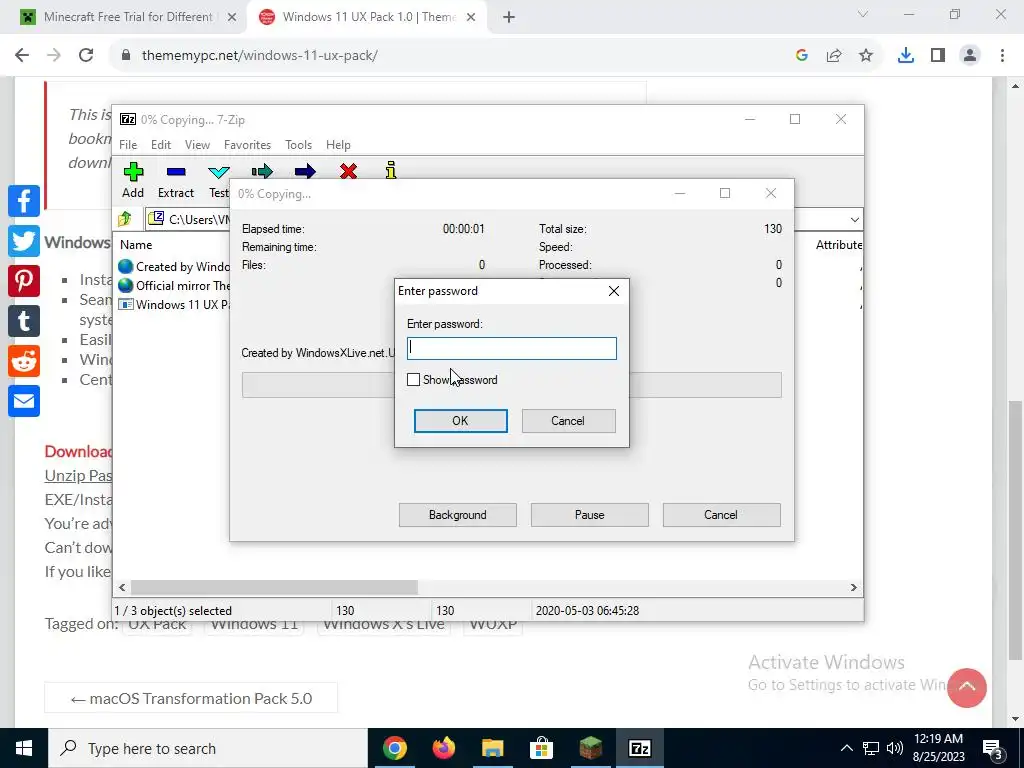The width and height of the screenshot is (1024, 768).
Task: Open the notification center icon
Action: 993,748
